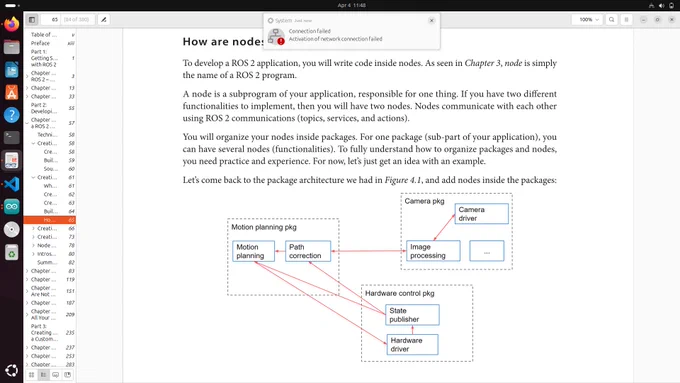The image size is (680, 383).
Task: Jump to Wh… entry on page 61
Action: (50, 186)
